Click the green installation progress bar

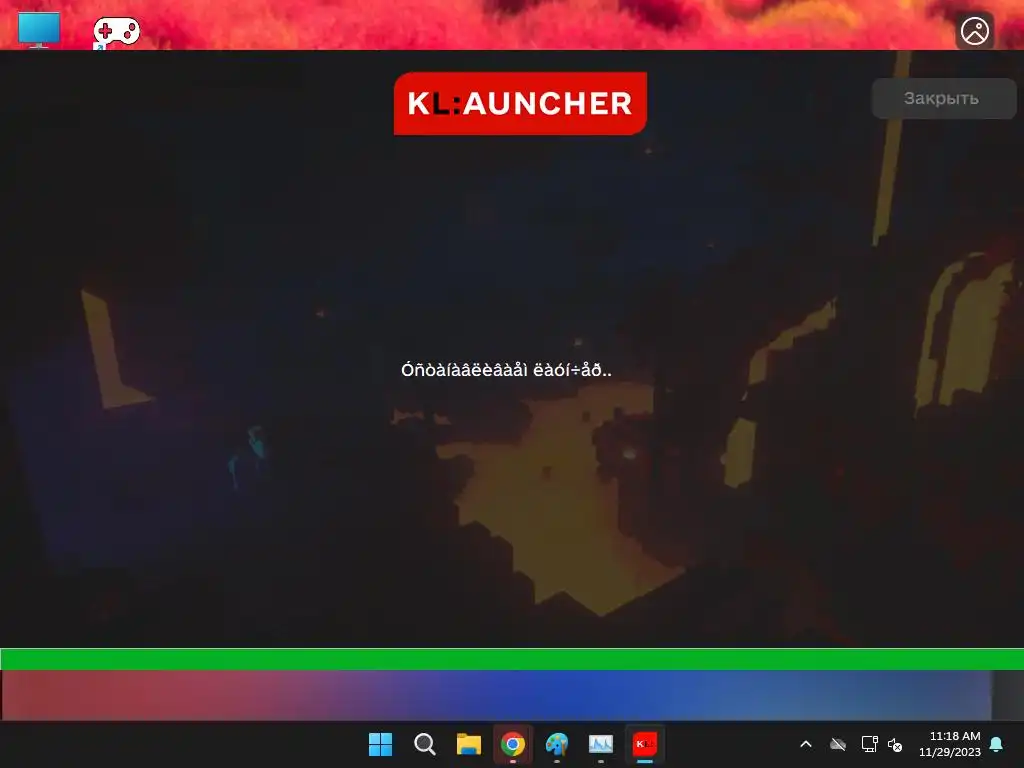[512, 659]
